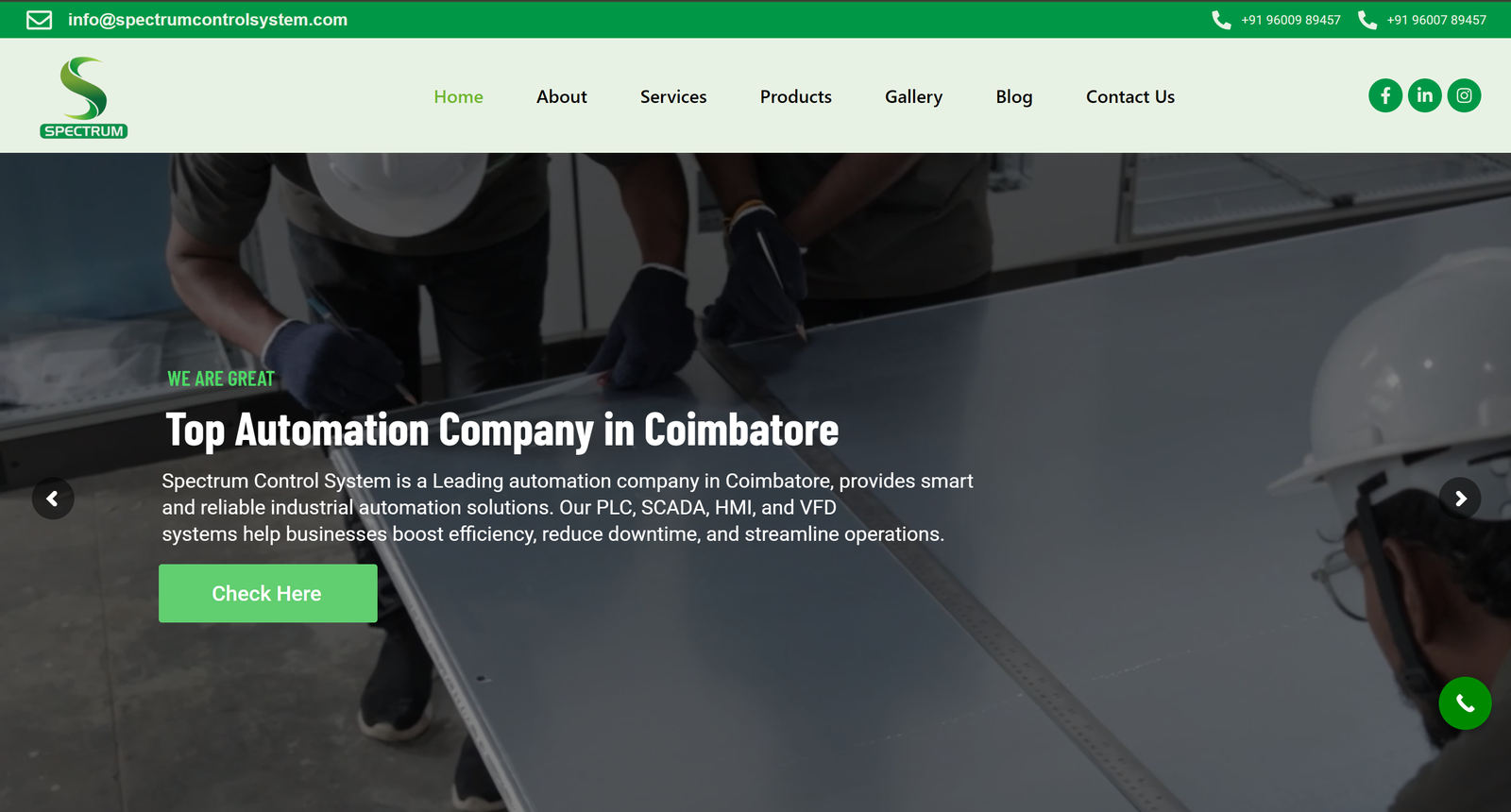Click the envelope email icon
The image size is (1511, 812).
(x=39, y=20)
